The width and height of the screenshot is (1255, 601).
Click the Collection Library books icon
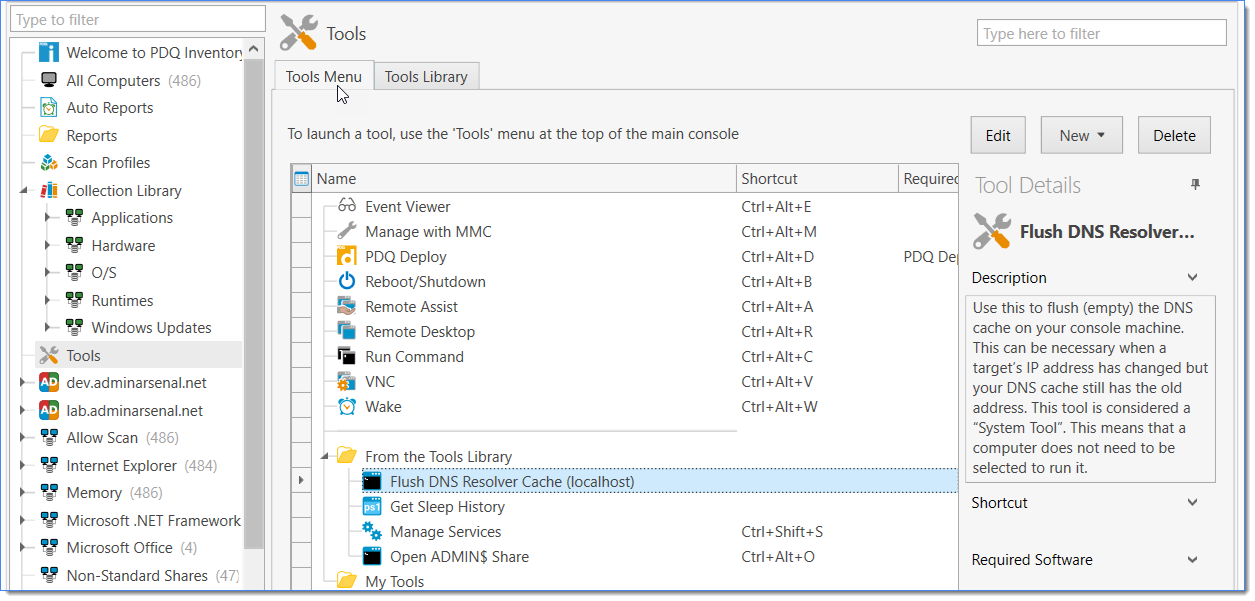pos(49,190)
